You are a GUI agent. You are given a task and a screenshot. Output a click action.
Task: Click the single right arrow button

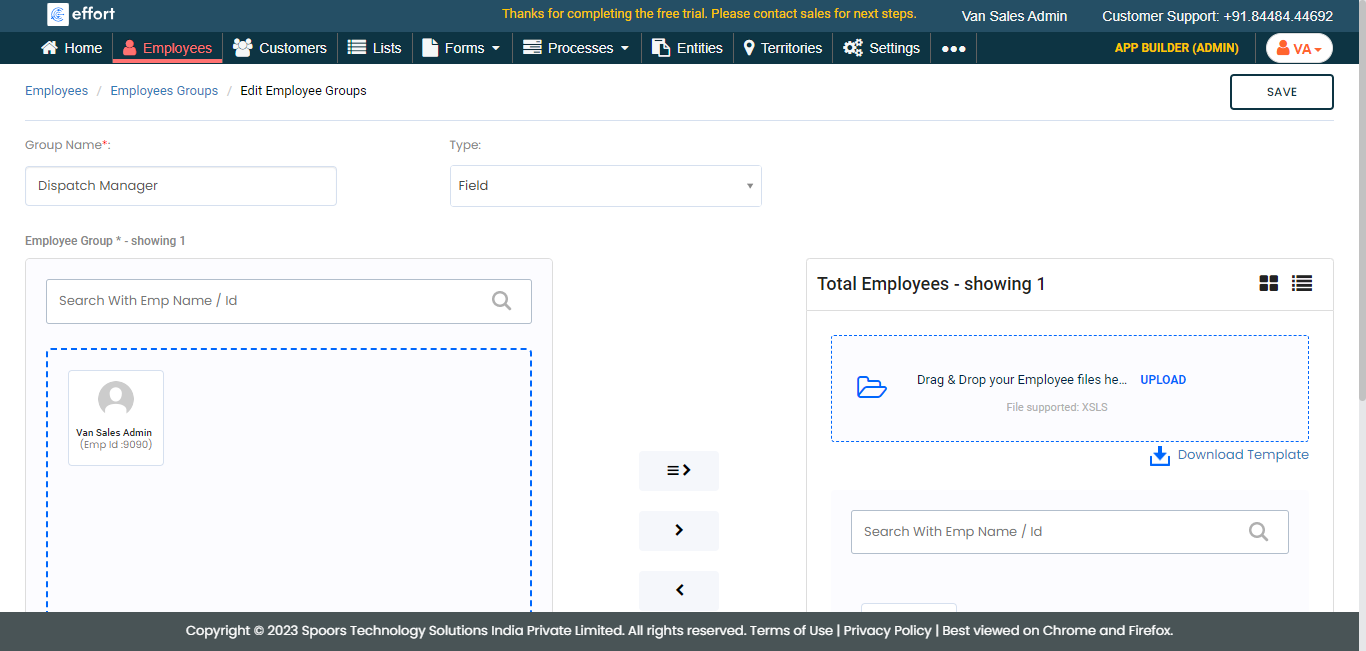tap(678, 530)
